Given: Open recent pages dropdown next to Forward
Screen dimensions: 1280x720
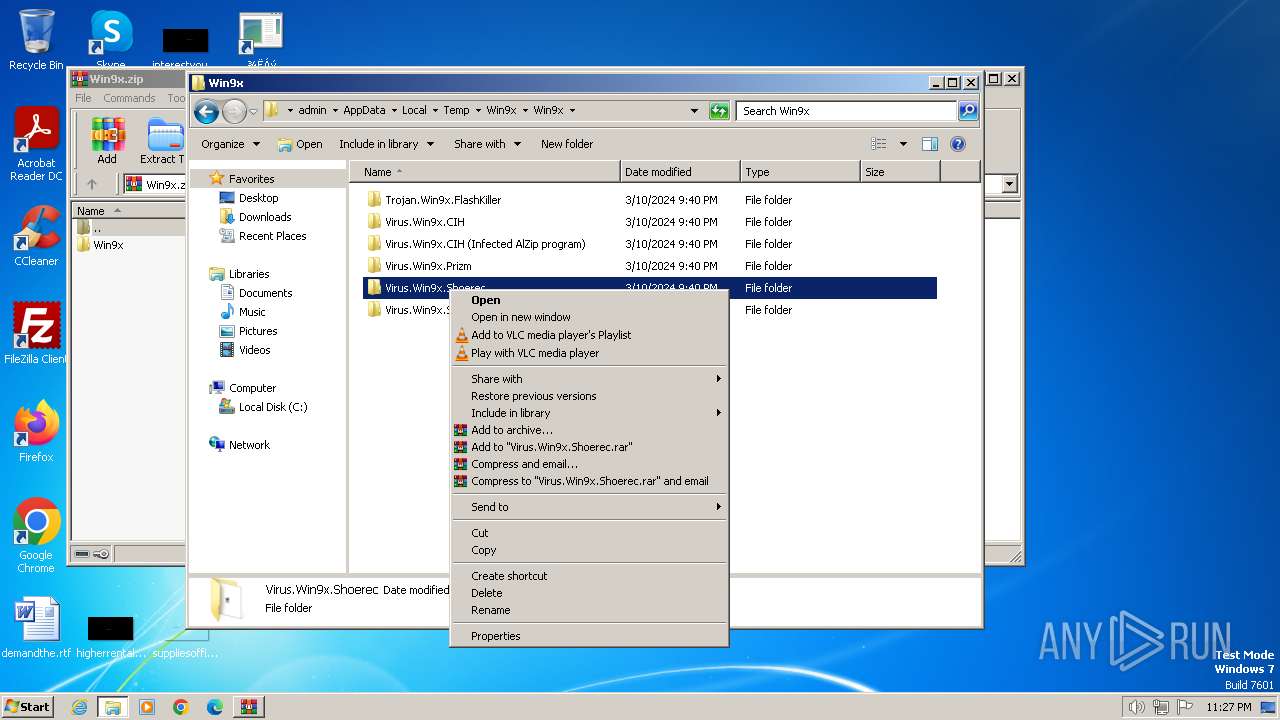Looking at the screenshot, I should 253,111.
